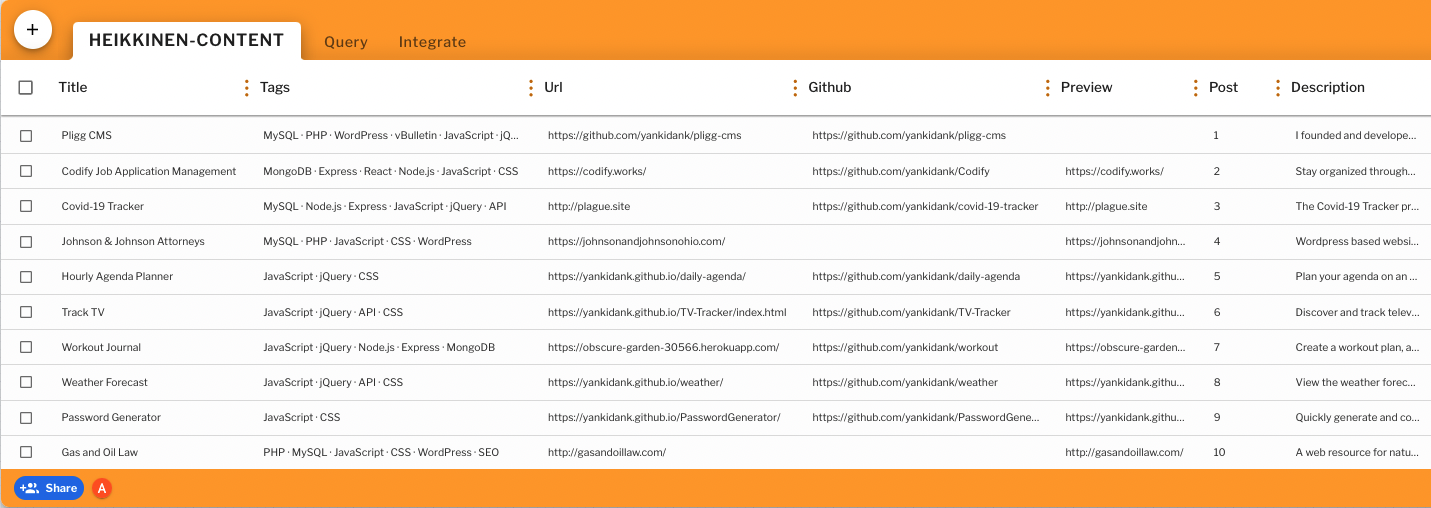Open Title column options menu dots
The height and width of the screenshot is (508, 1431).
(247, 88)
